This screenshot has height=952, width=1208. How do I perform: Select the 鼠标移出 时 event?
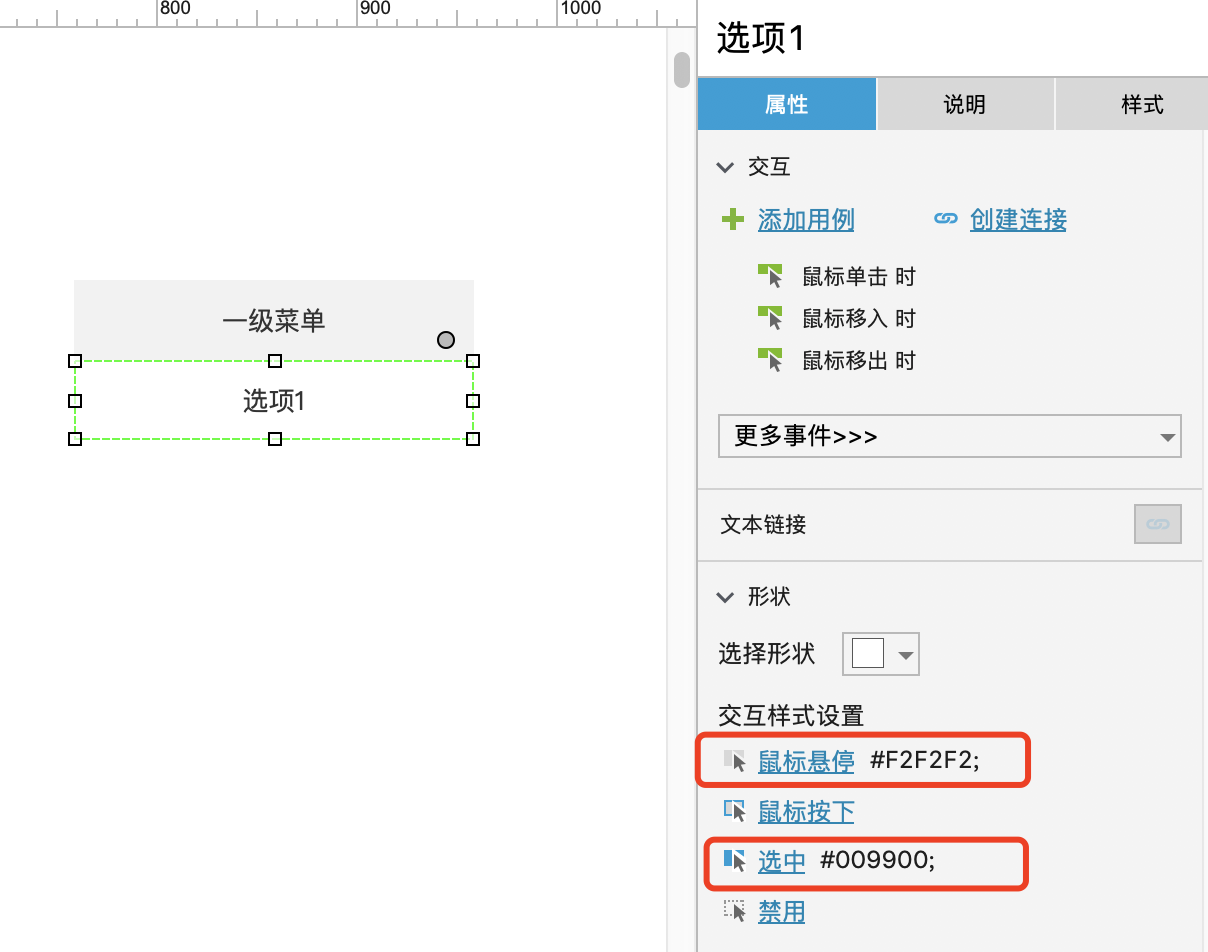(859, 360)
